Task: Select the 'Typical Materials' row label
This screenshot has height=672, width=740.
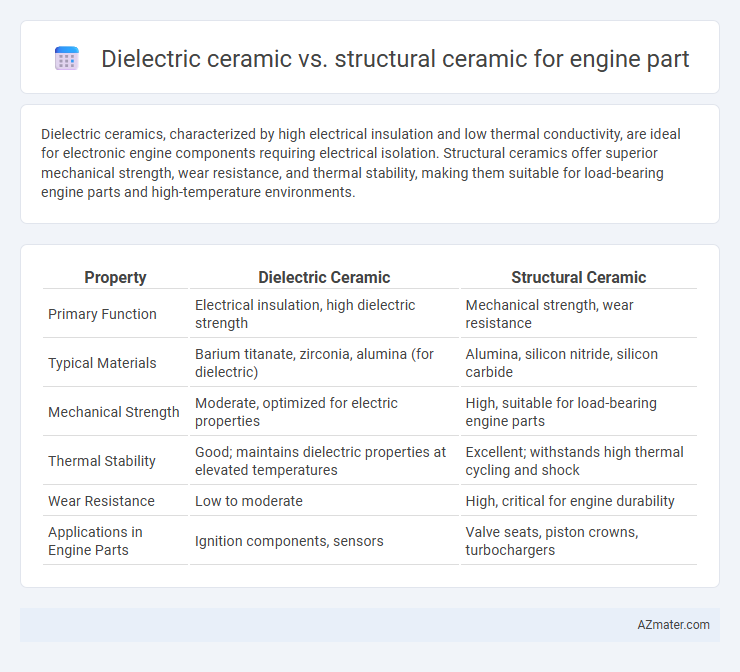Action: [102, 363]
